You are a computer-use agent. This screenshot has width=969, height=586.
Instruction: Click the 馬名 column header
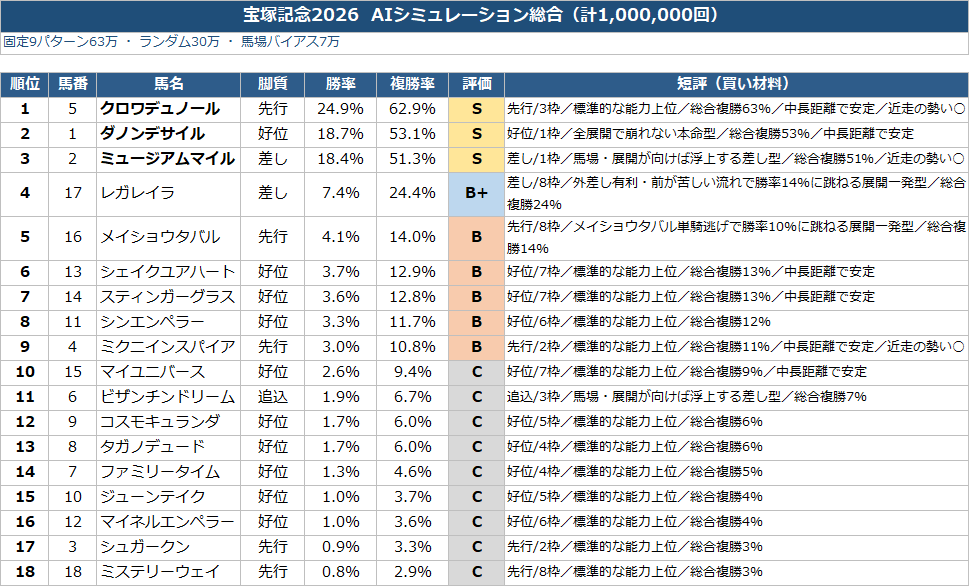click(x=169, y=84)
